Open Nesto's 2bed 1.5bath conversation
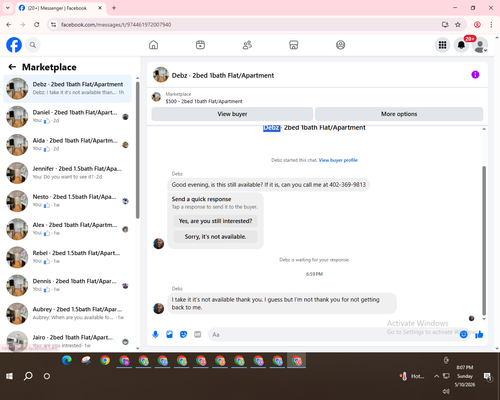500x400 pixels. (67, 201)
